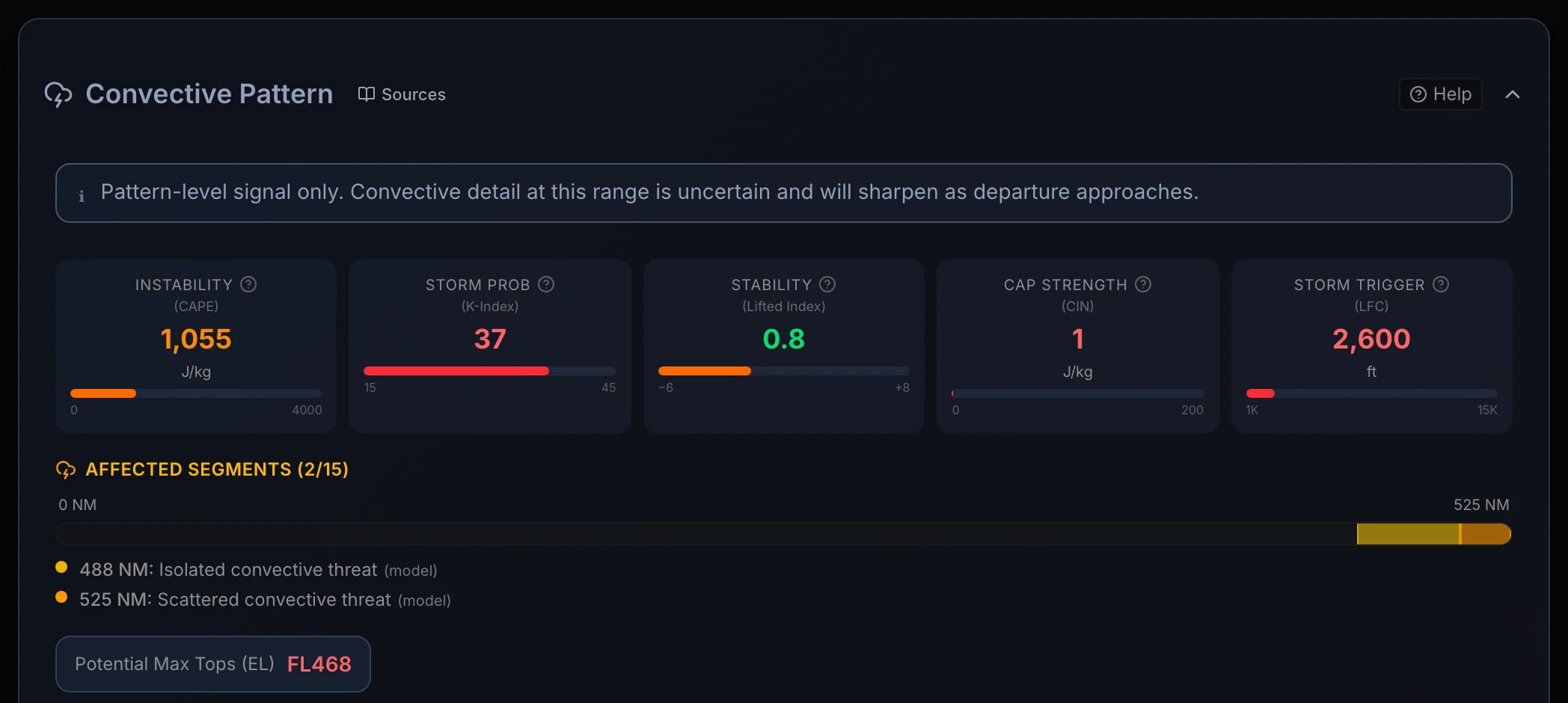The width and height of the screenshot is (1568, 703).
Task: Click the Convective Pattern storm cloud icon
Action: tap(58, 94)
